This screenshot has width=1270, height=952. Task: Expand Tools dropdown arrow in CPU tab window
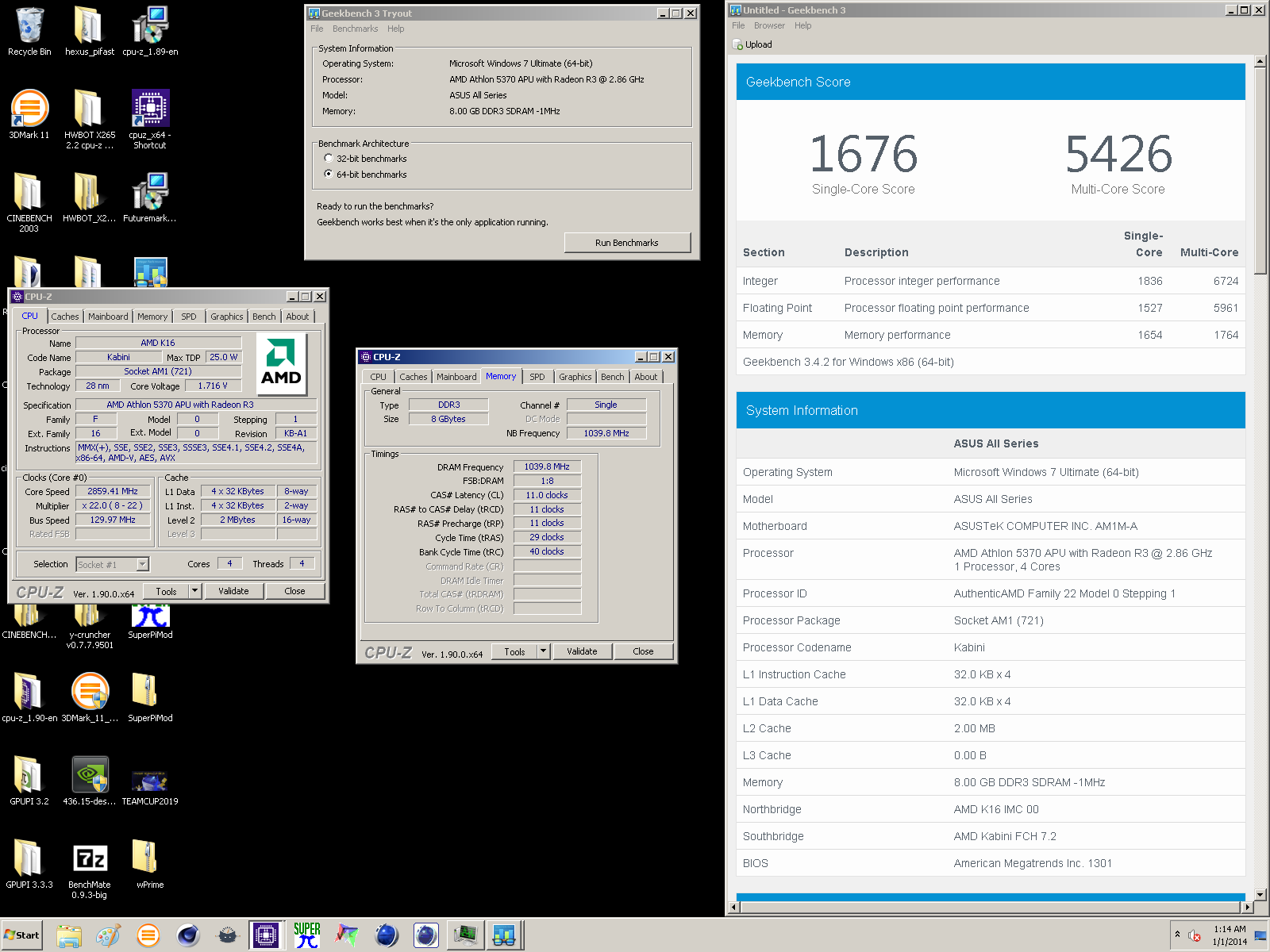point(194,591)
